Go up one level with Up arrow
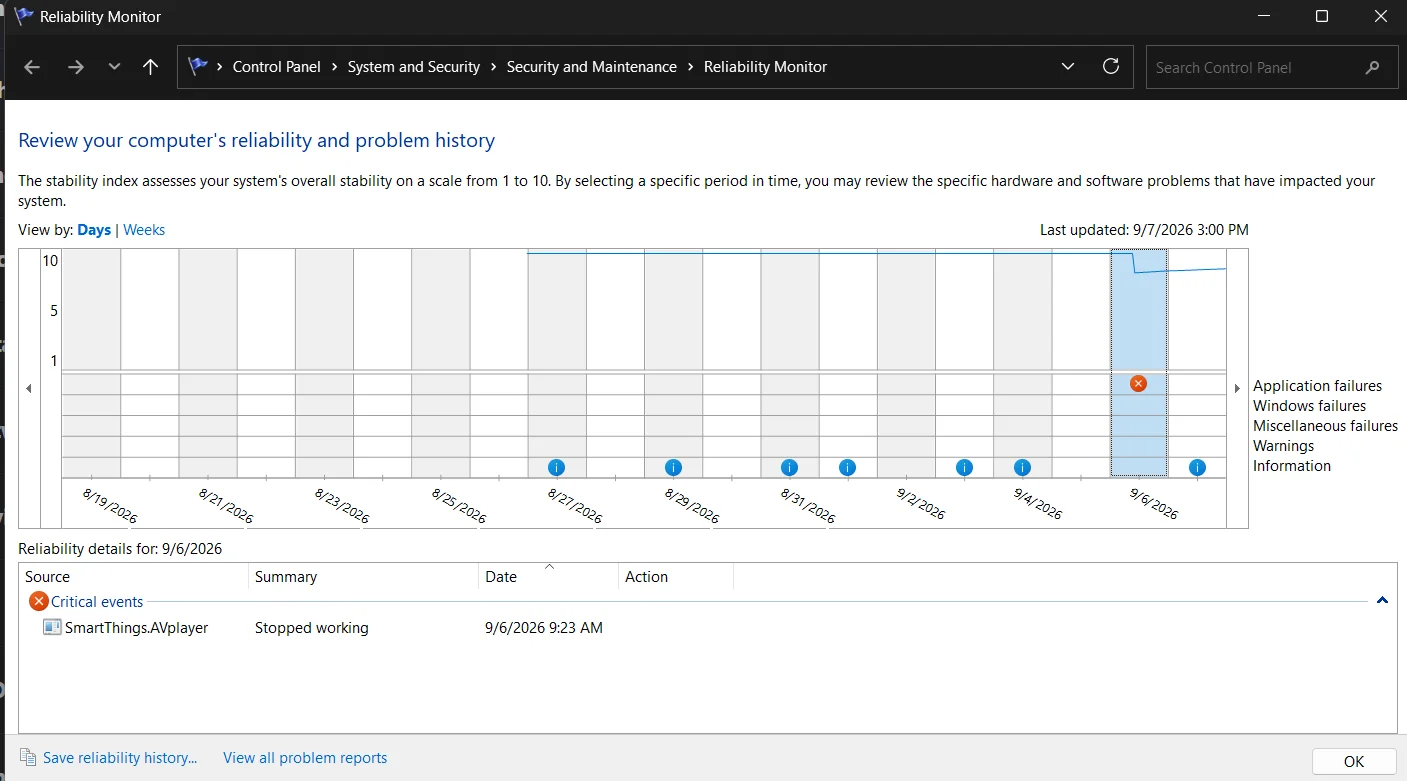The width and height of the screenshot is (1407, 781). tap(150, 67)
